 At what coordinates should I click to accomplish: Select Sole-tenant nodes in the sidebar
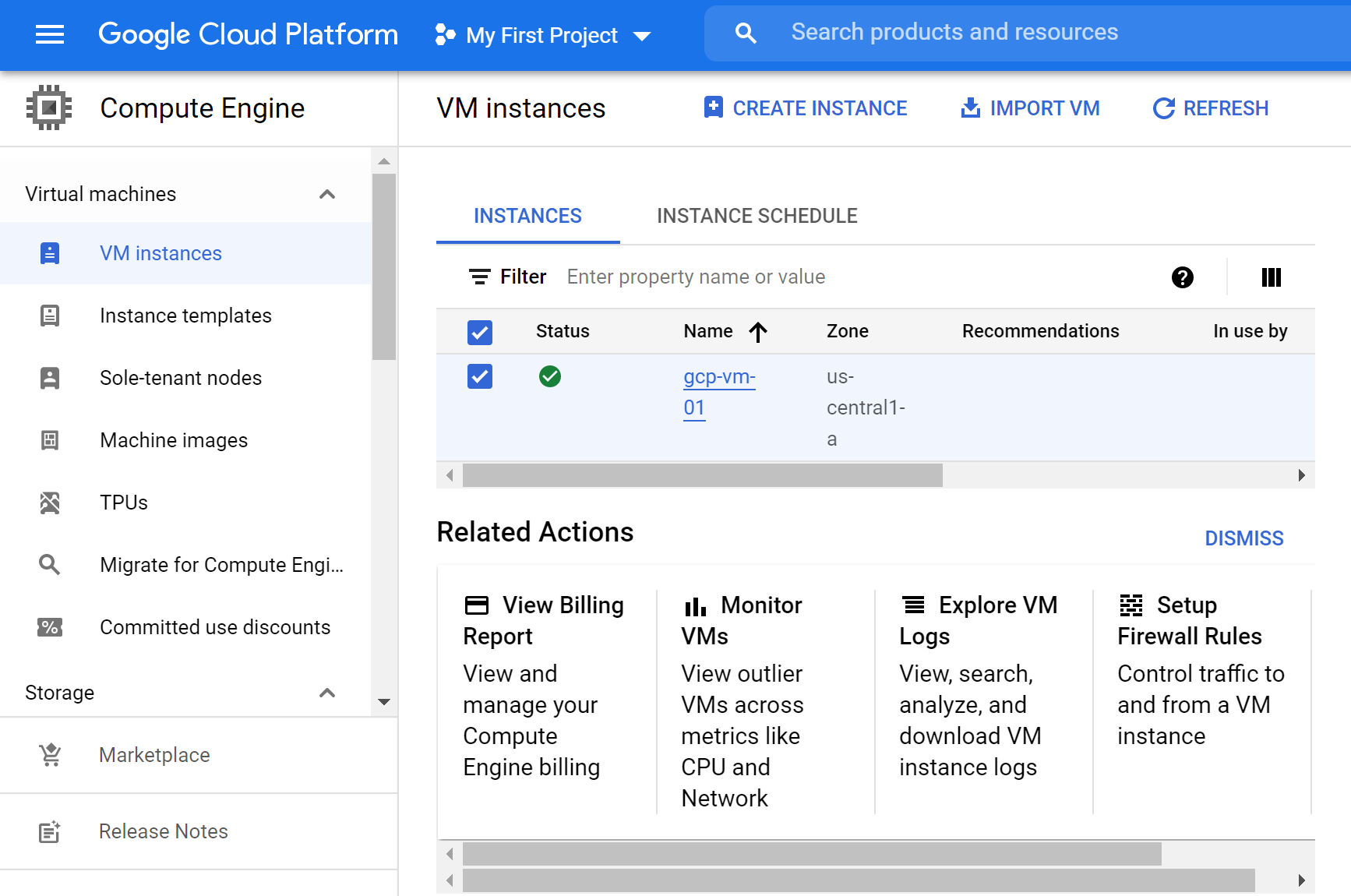(x=185, y=378)
